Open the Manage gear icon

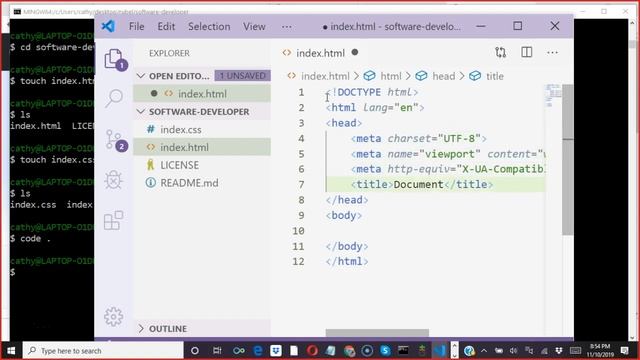pos(113,316)
